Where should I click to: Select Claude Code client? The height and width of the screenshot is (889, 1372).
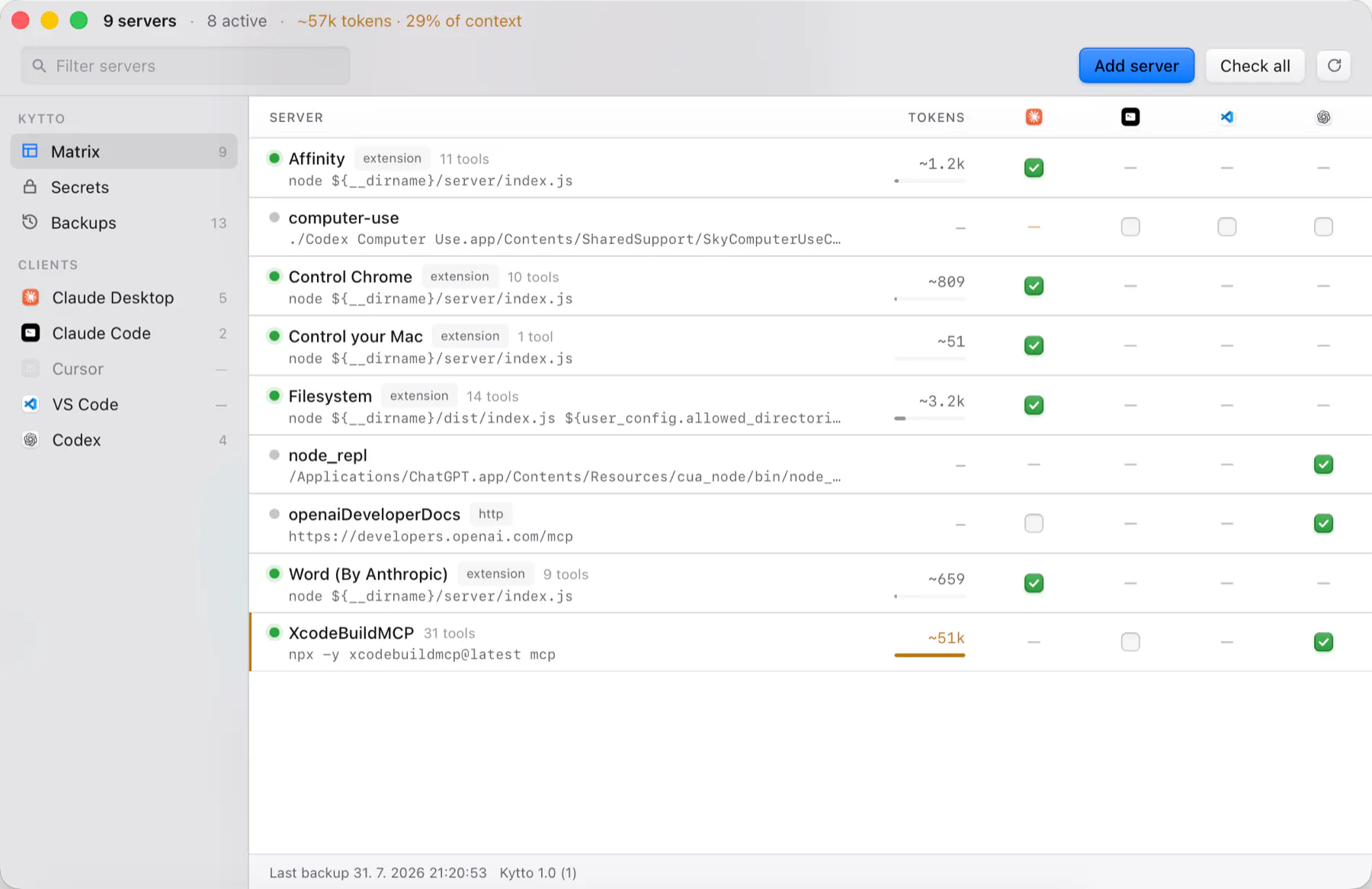pos(123,333)
